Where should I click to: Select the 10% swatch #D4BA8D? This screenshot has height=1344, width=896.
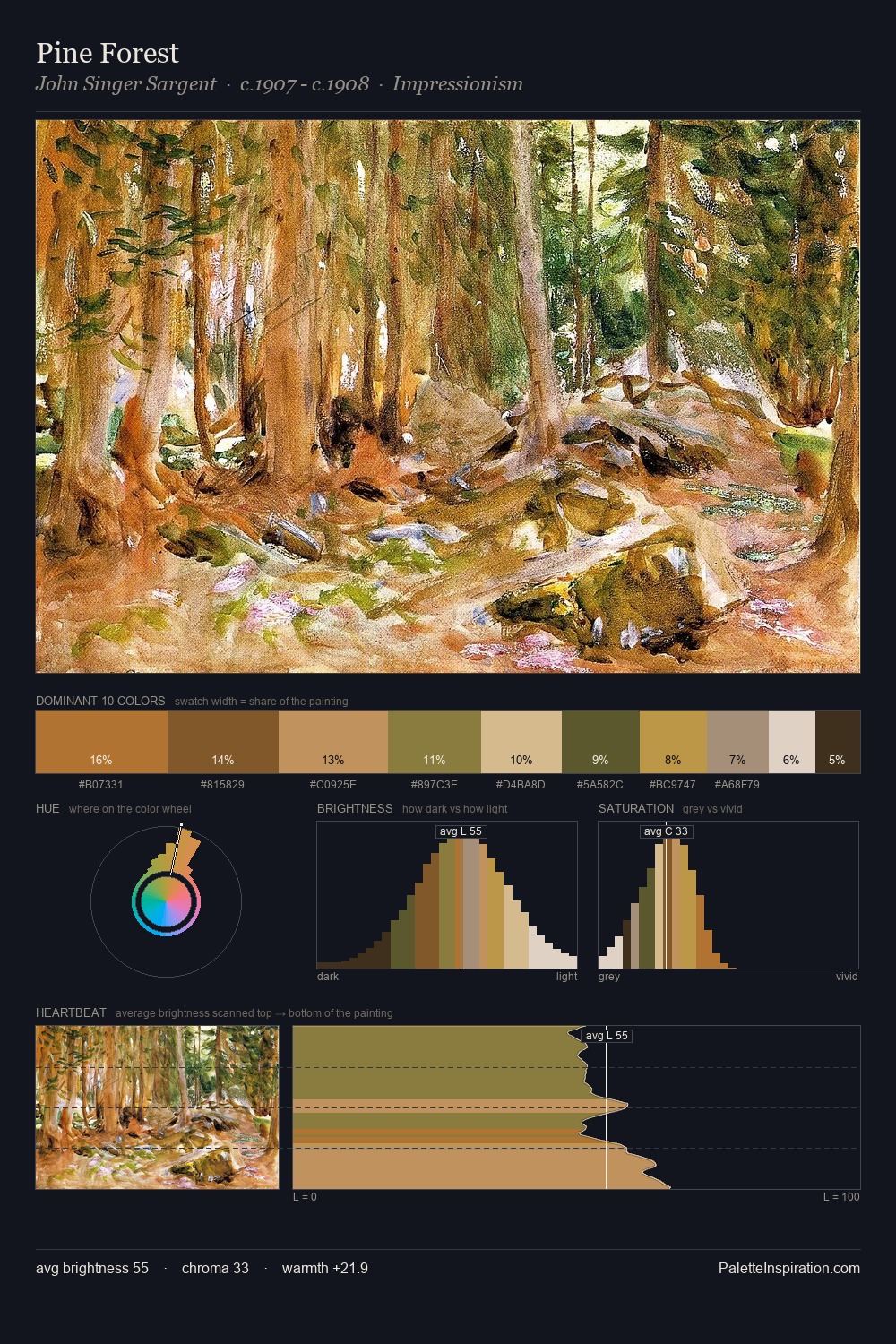(x=521, y=742)
